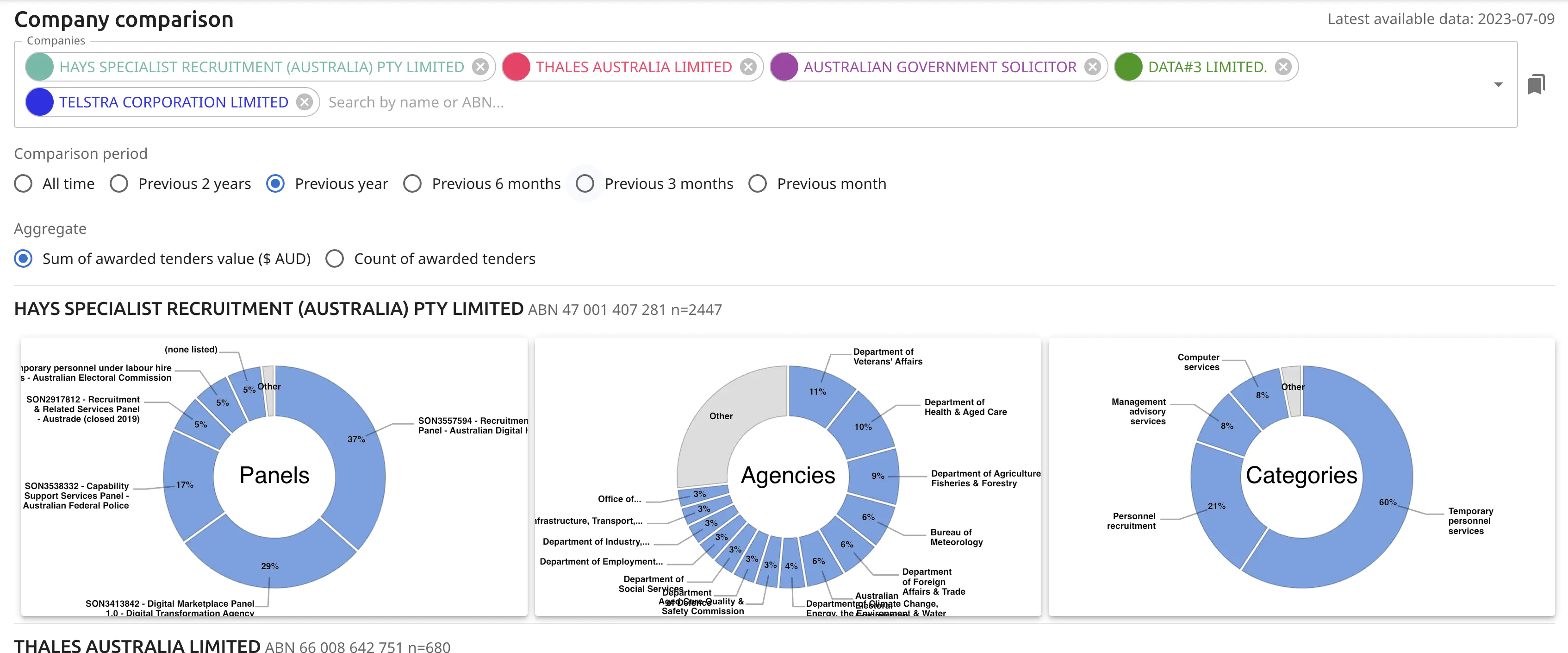Choose Previous month period
Screen dimensions: 1568x653
point(758,184)
